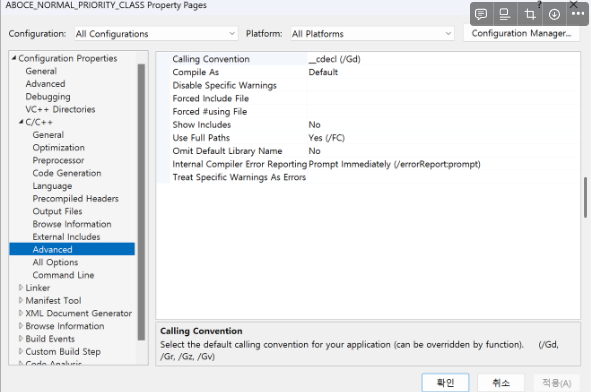The width and height of the screenshot is (591, 392).
Task: Select the crop tool icon
Action: [x=530, y=14]
